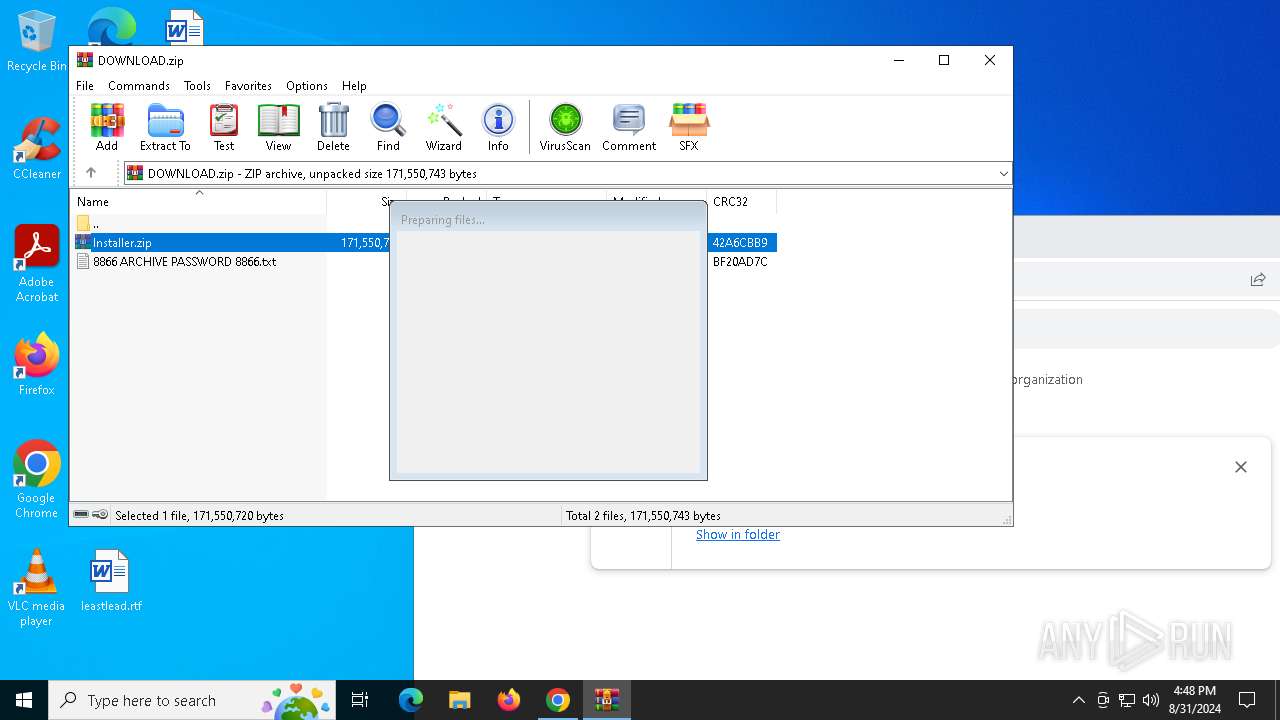Image resolution: width=1280 pixels, height=720 pixels.
Task: Open leastlead.rtf desktop file
Action: click(x=111, y=580)
